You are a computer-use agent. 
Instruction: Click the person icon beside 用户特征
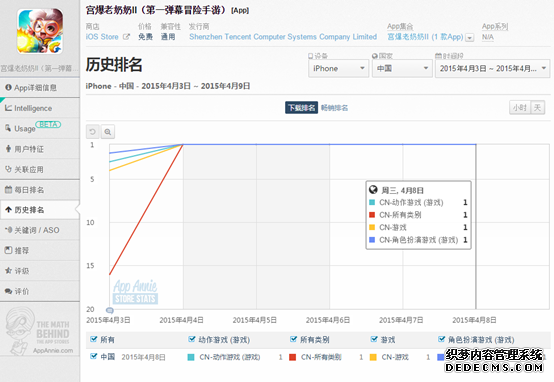tap(8, 149)
